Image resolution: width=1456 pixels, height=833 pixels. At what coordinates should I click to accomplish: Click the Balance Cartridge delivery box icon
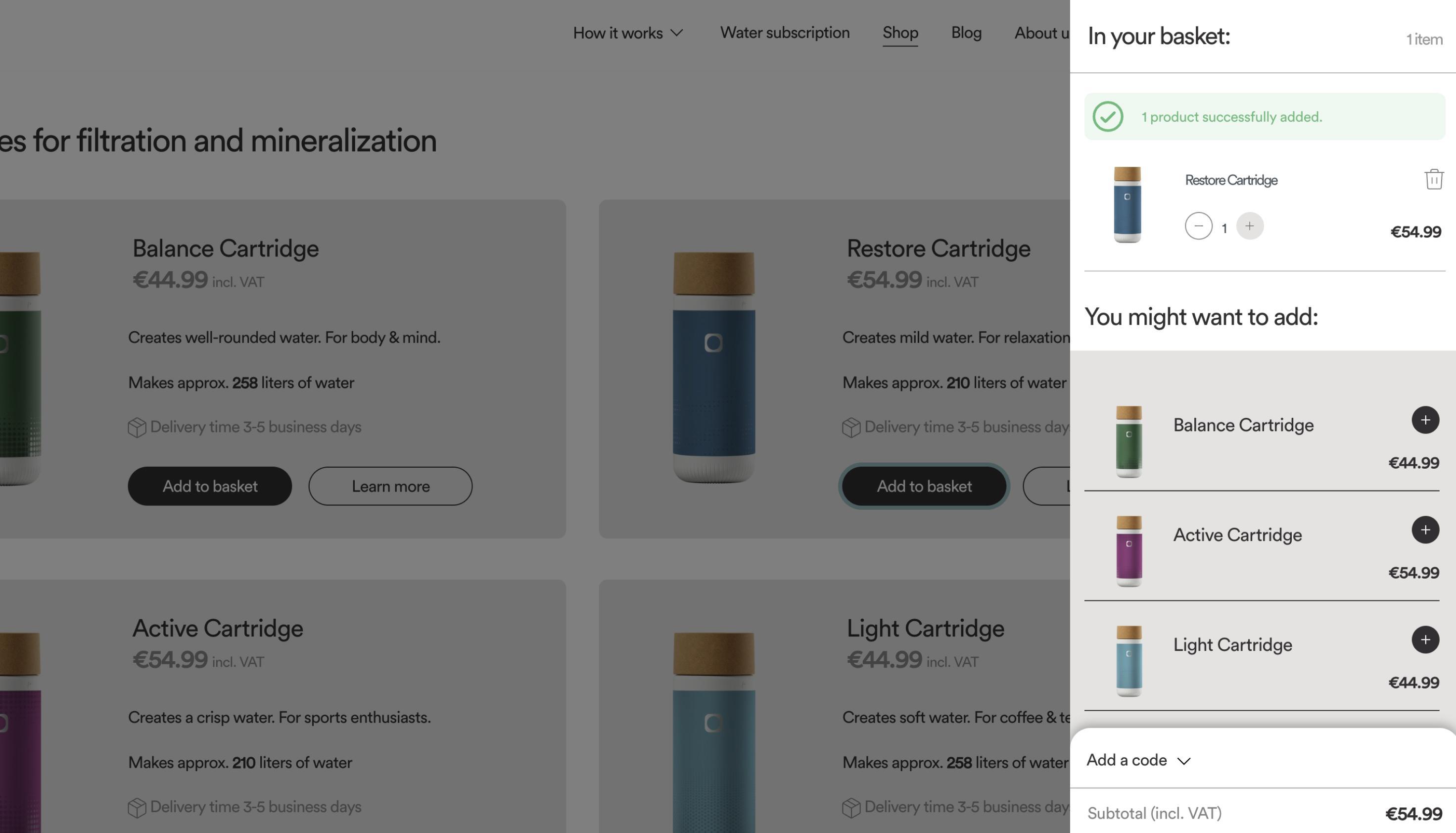pyautogui.click(x=137, y=427)
